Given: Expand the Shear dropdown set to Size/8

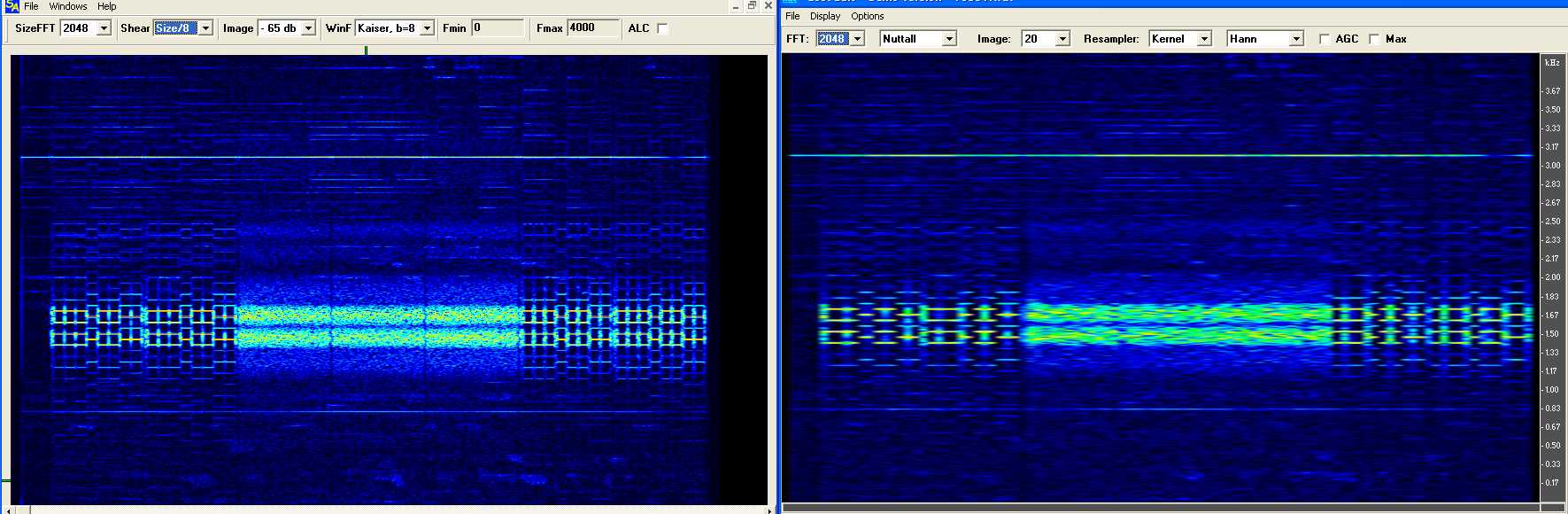Looking at the screenshot, I should (x=205, y=28).
